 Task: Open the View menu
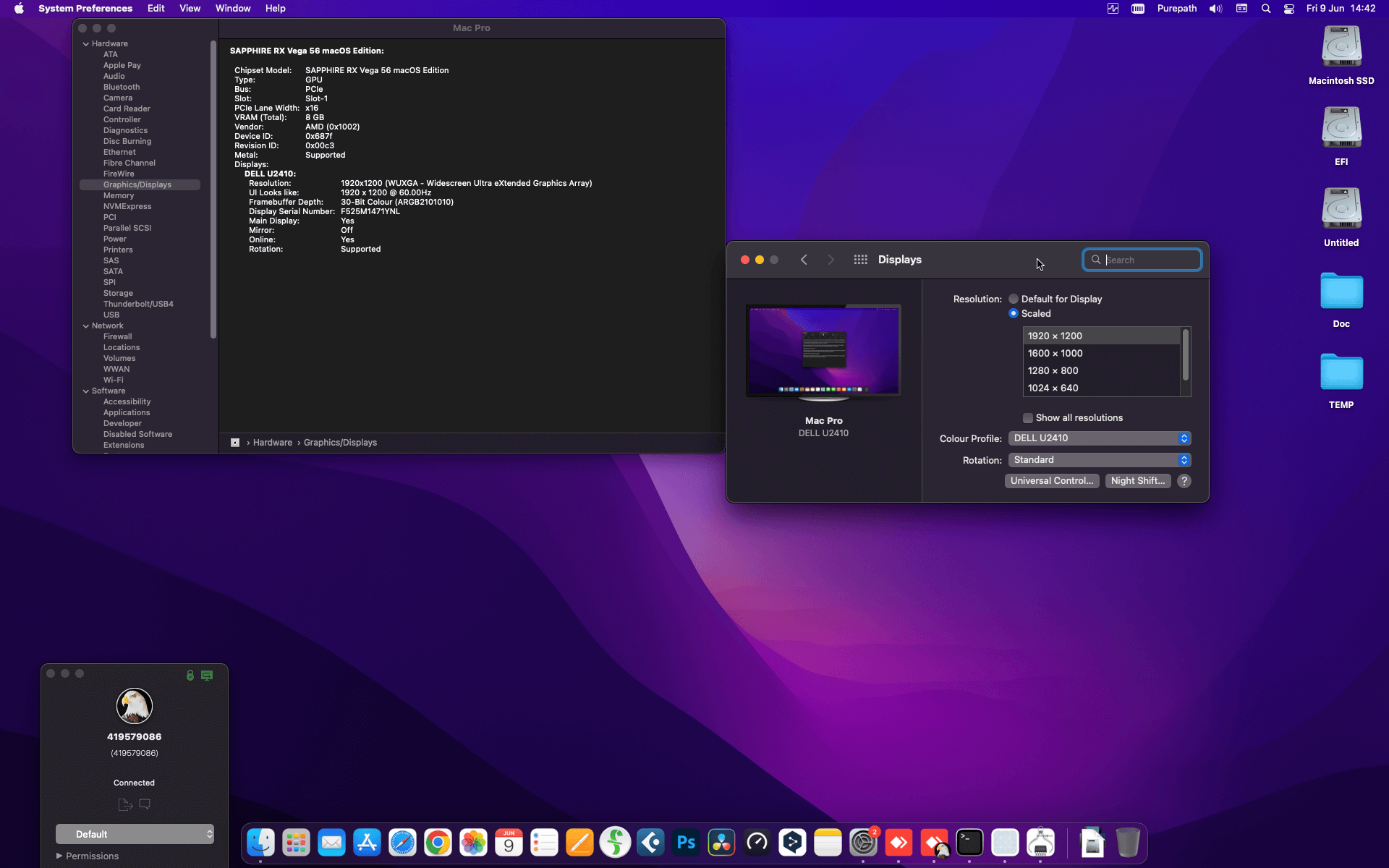point(190,9)
